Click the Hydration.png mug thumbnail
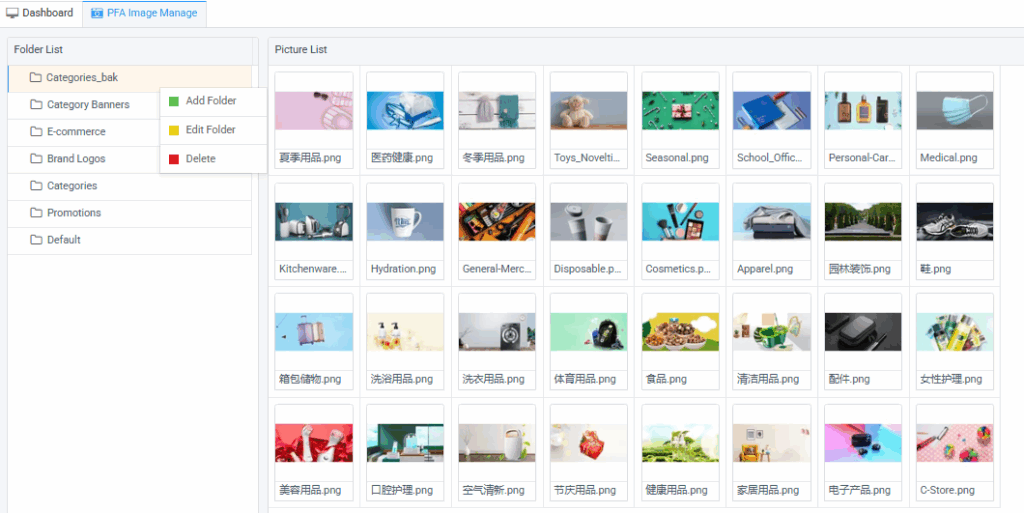The width and height of the screenshot is (1024, 513). (405, 222)
